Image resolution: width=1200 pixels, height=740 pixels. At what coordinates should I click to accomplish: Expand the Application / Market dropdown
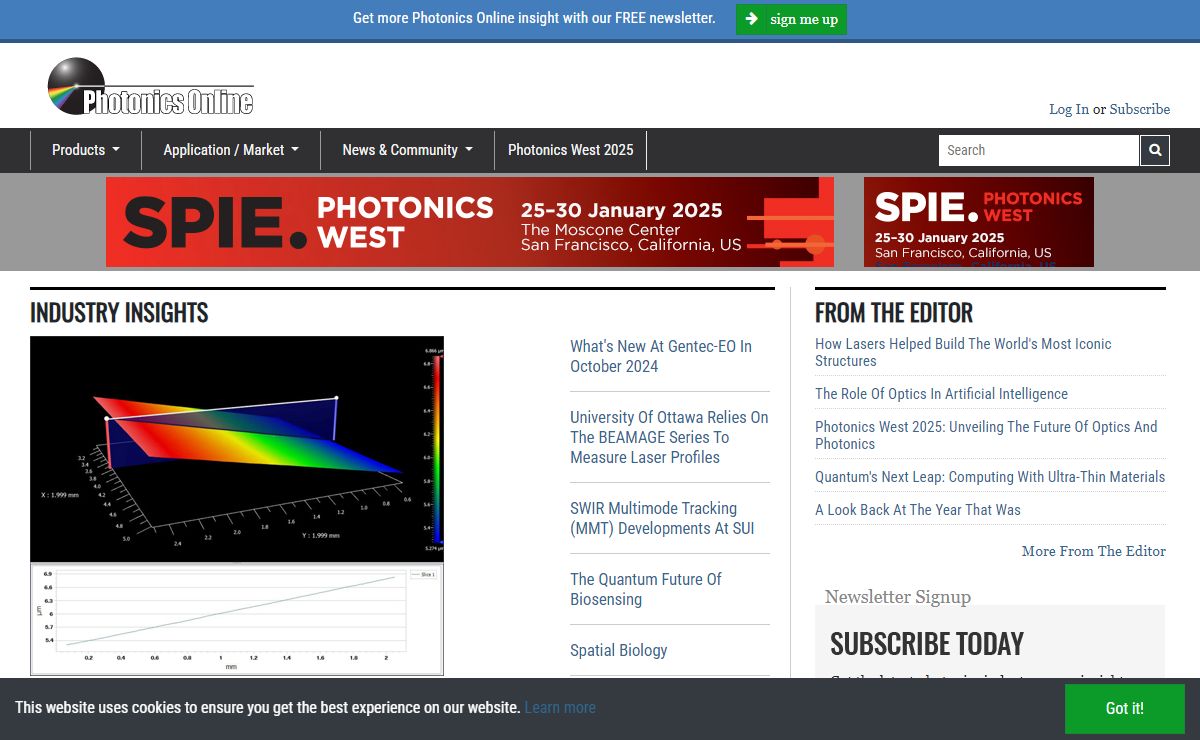[x=231, y=150]
